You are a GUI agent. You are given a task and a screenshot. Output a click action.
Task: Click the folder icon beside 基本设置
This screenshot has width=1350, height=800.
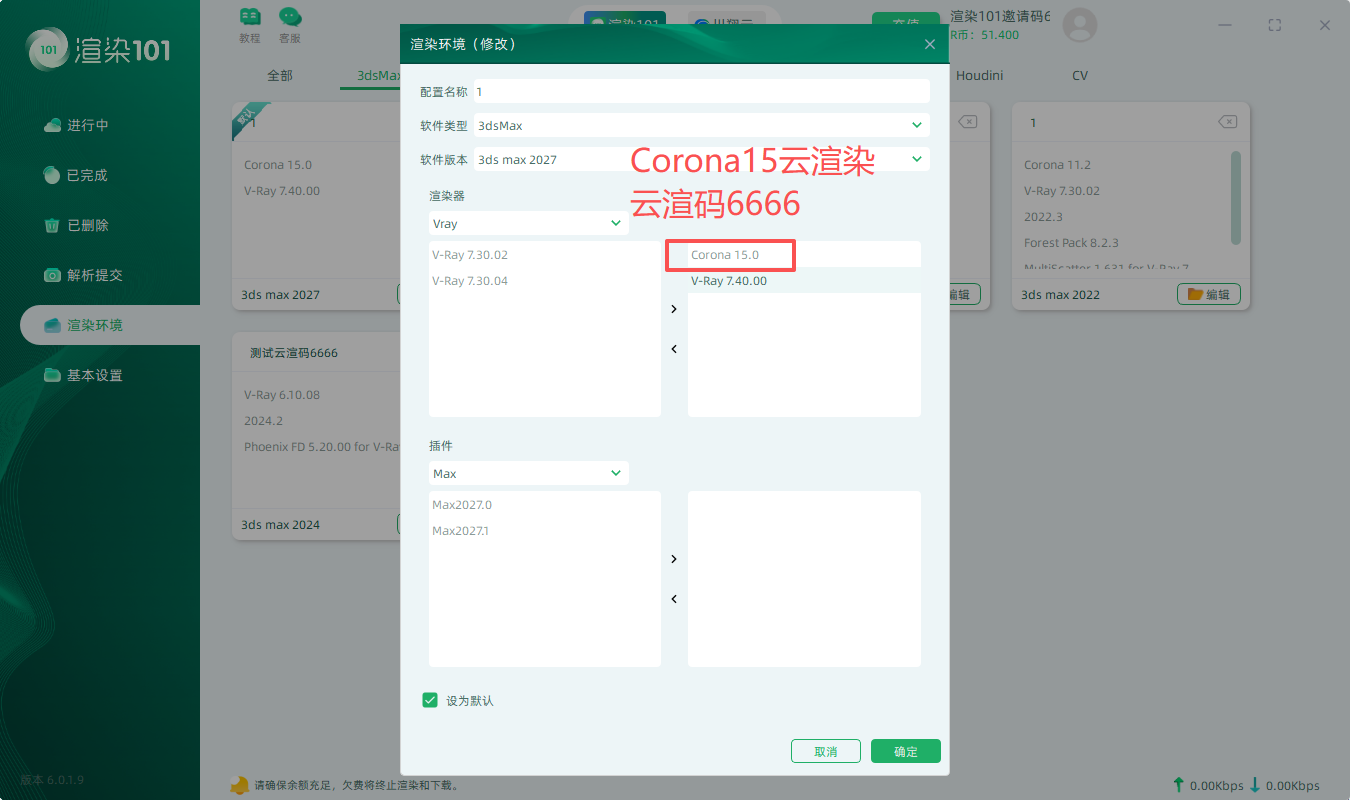coord(52,375)
